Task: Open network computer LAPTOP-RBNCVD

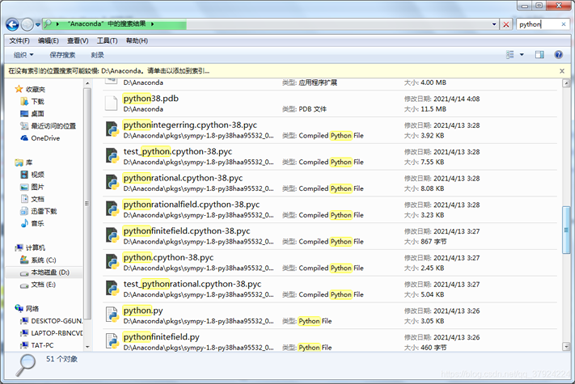Action: pyautogui.click(x=51, y=333)
